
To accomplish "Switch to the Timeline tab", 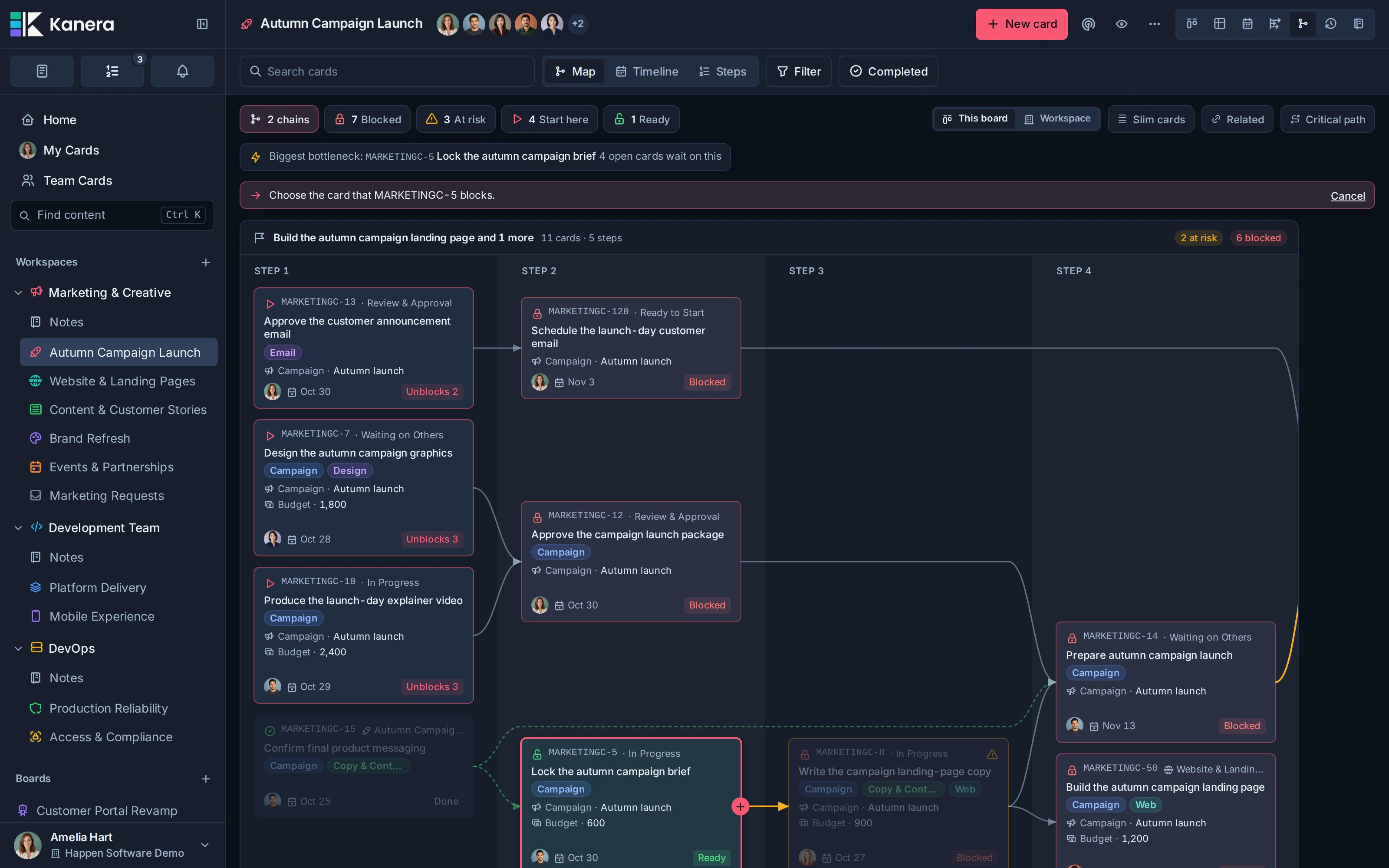I will 647,71.
